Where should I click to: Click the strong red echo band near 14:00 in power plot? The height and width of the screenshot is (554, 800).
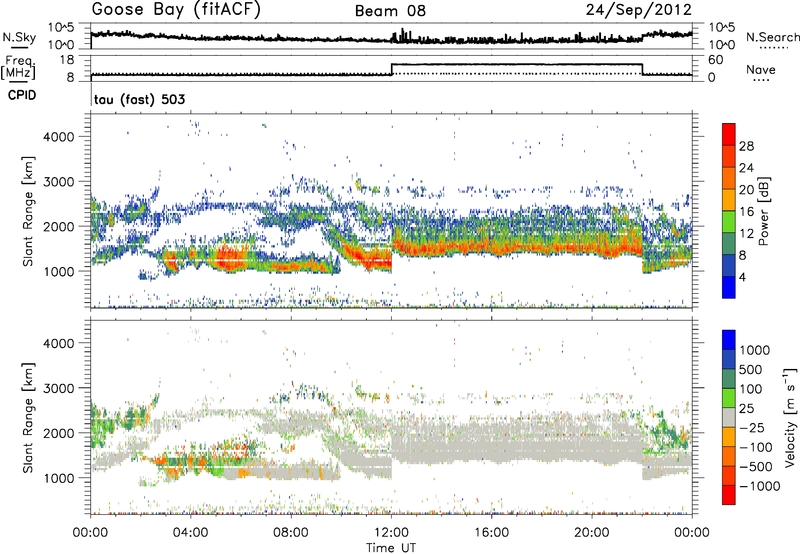click(x=439, y=248)
